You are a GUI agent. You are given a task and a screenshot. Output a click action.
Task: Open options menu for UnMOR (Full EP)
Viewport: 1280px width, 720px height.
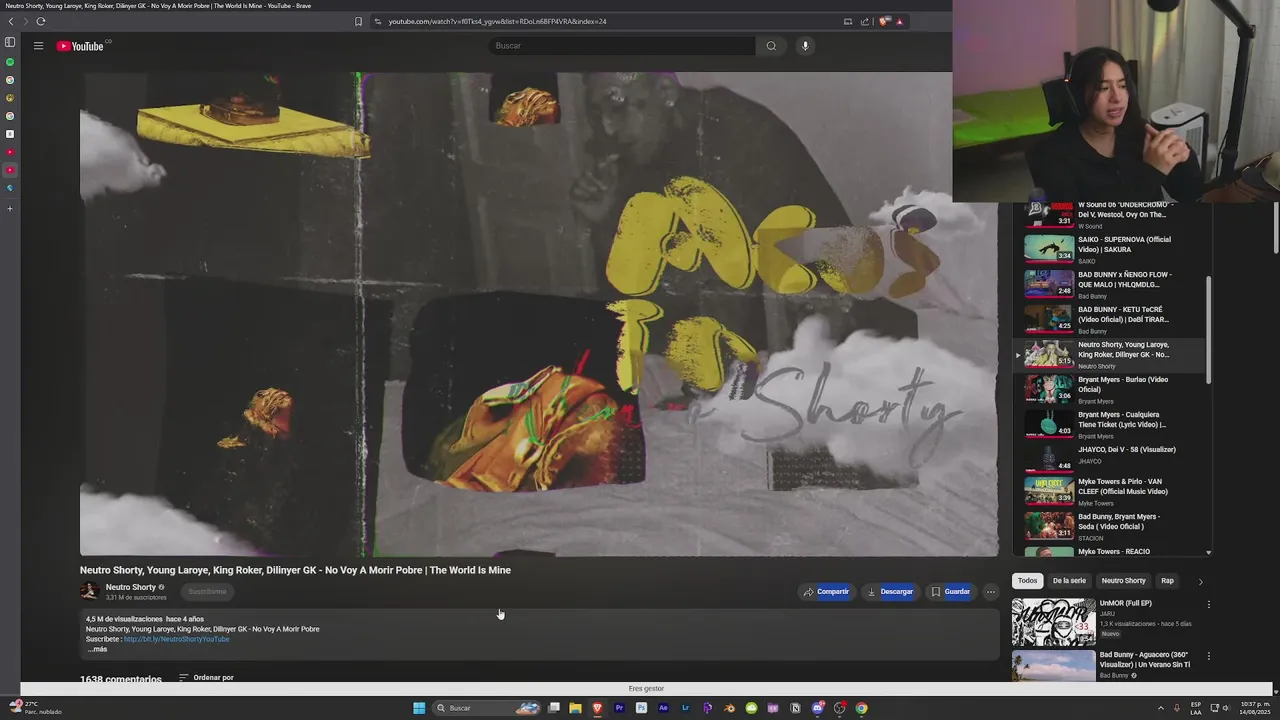click(x=1208, y=604)
